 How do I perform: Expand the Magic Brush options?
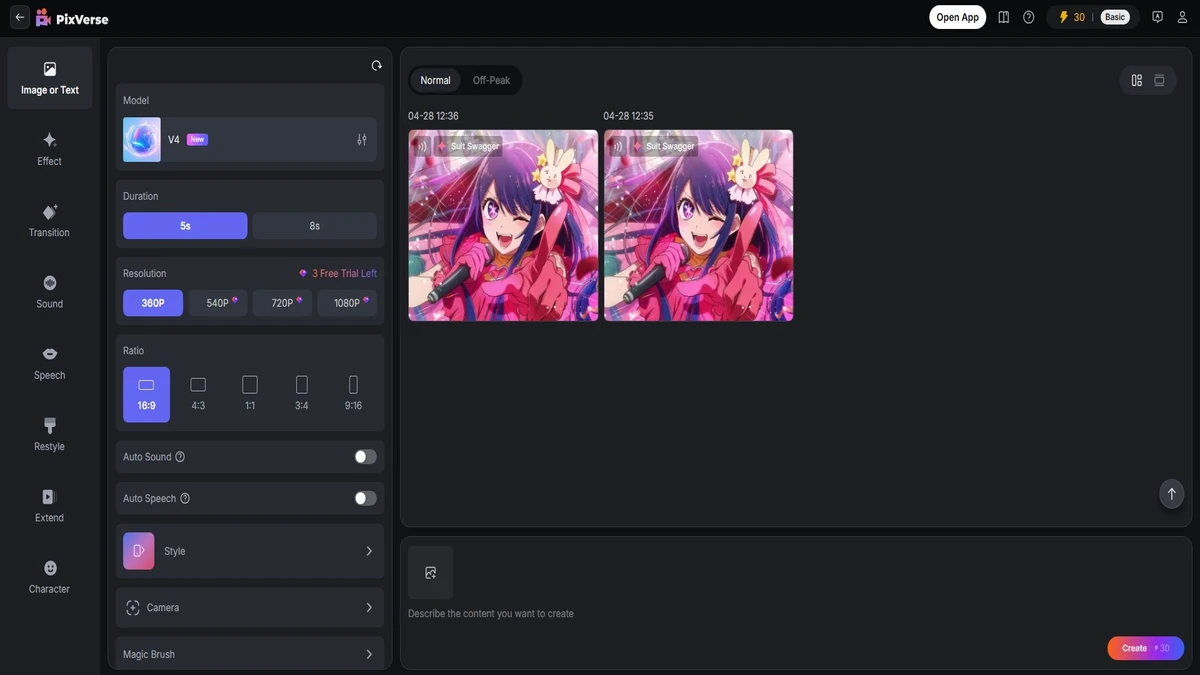click(x=250, y=654)
